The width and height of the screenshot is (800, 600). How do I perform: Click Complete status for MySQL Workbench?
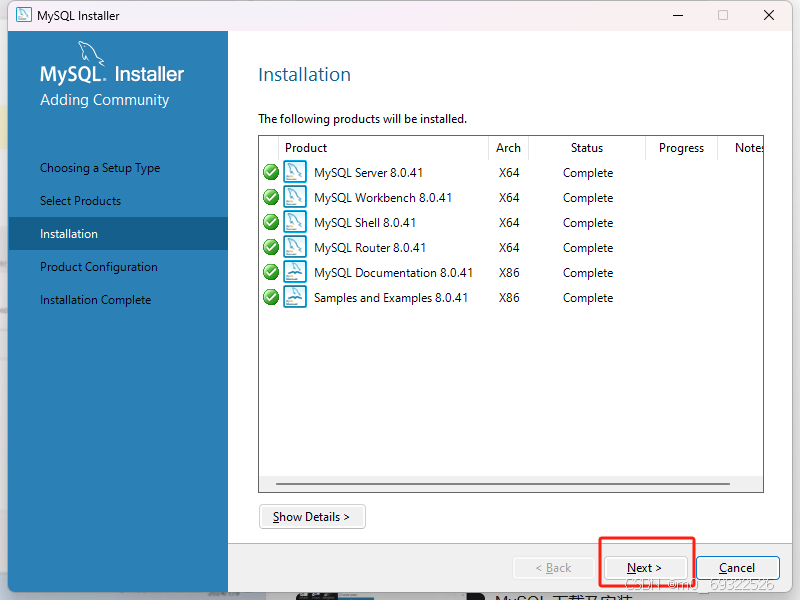click(x=588, y=198)
